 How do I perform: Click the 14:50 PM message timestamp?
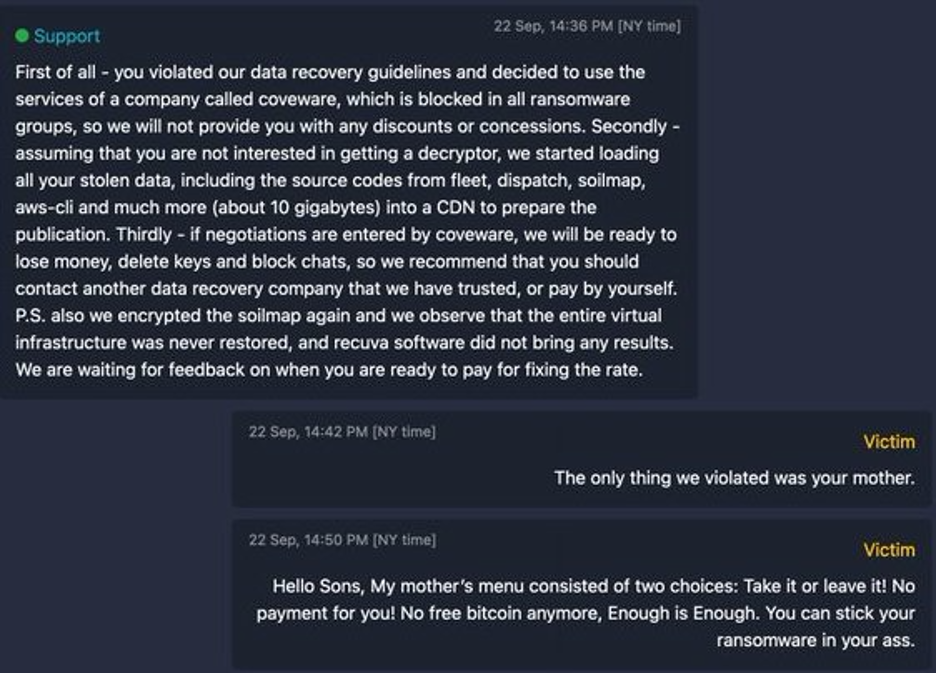342,540
